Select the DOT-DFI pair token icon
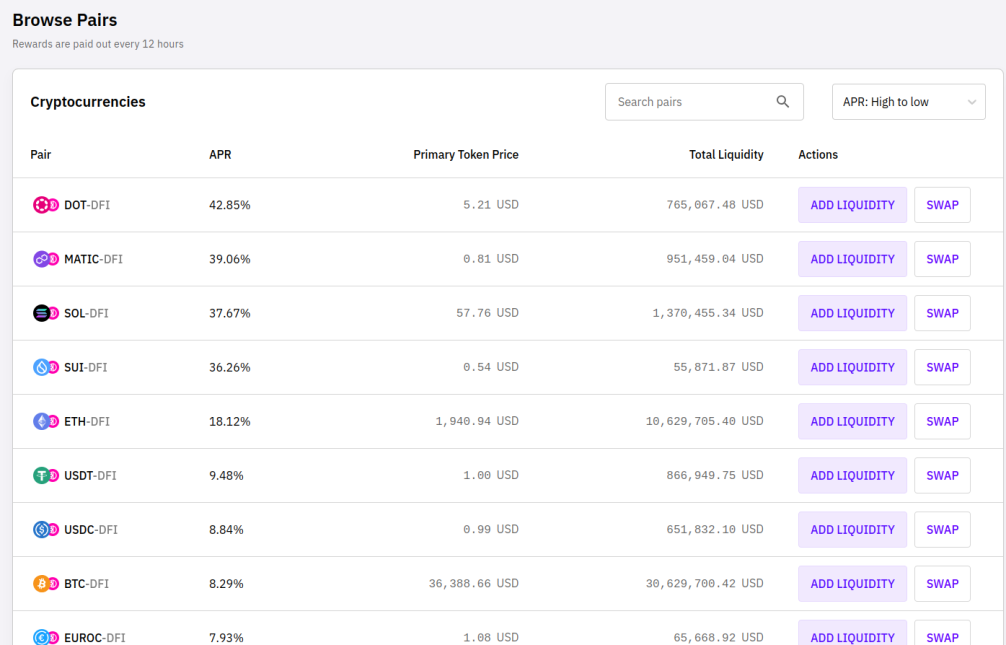 pyautogui.click(x=46, y=205)
